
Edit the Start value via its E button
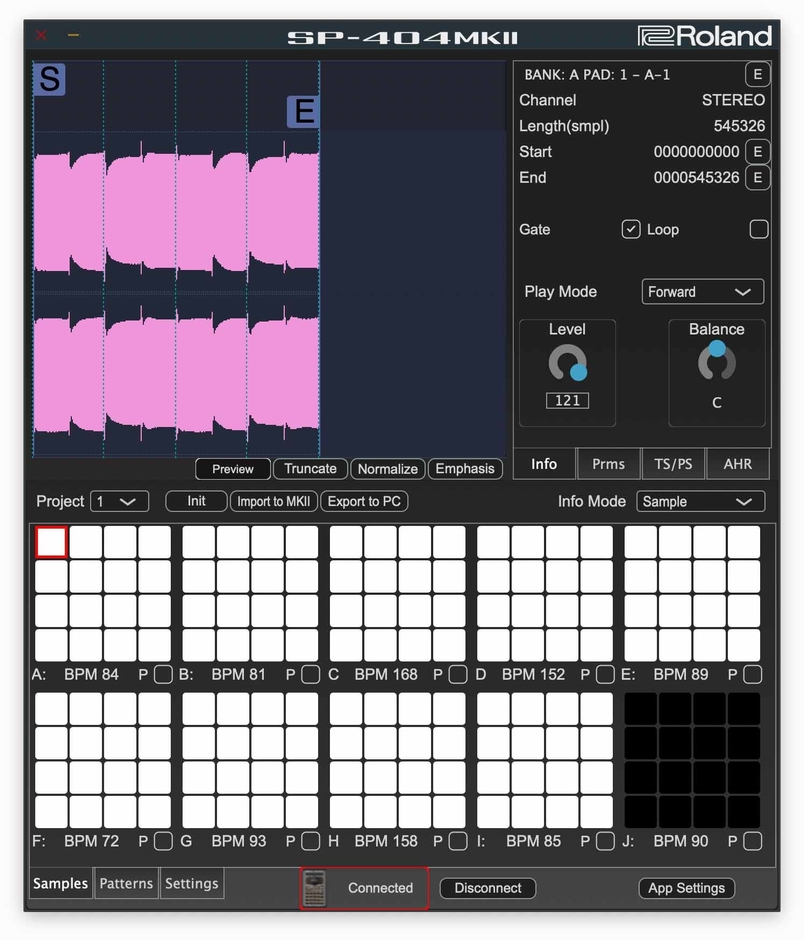click(x=757, y=151)
